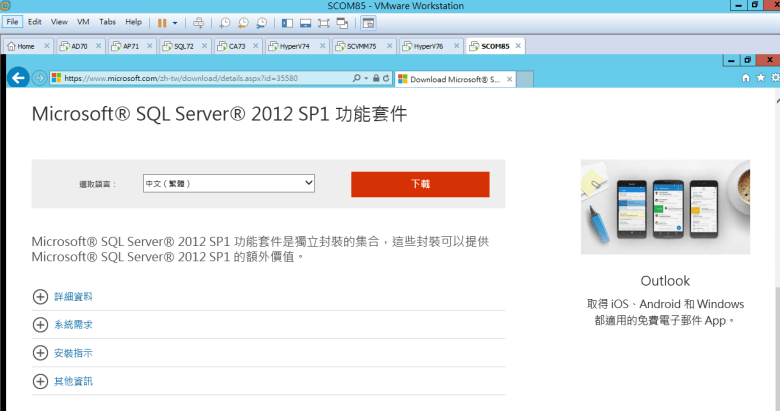Open the language selection dropdown
This screenshot has width=780, height=411.
[x=228, y=184]
